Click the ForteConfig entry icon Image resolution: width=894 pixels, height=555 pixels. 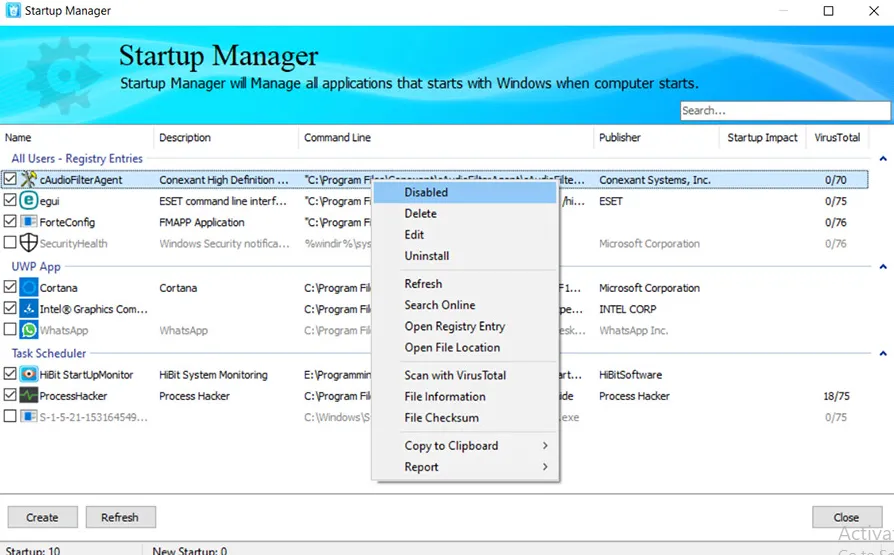pos(29,222)
